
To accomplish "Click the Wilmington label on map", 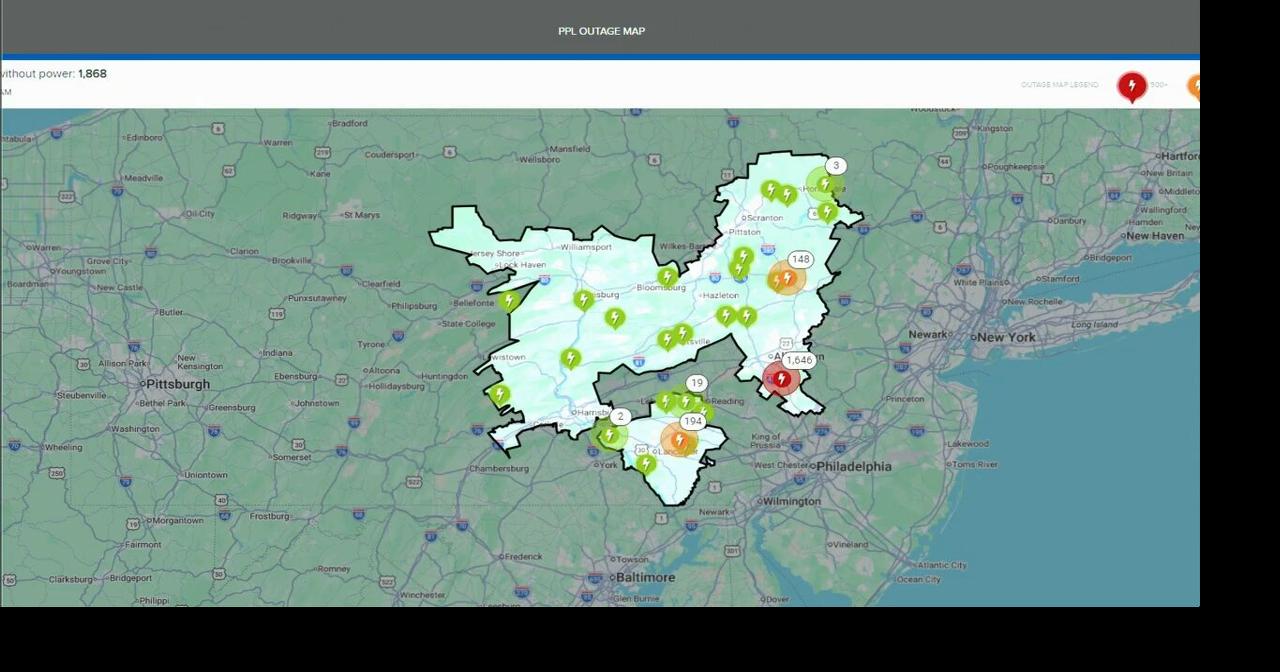I will pos(791,501).
